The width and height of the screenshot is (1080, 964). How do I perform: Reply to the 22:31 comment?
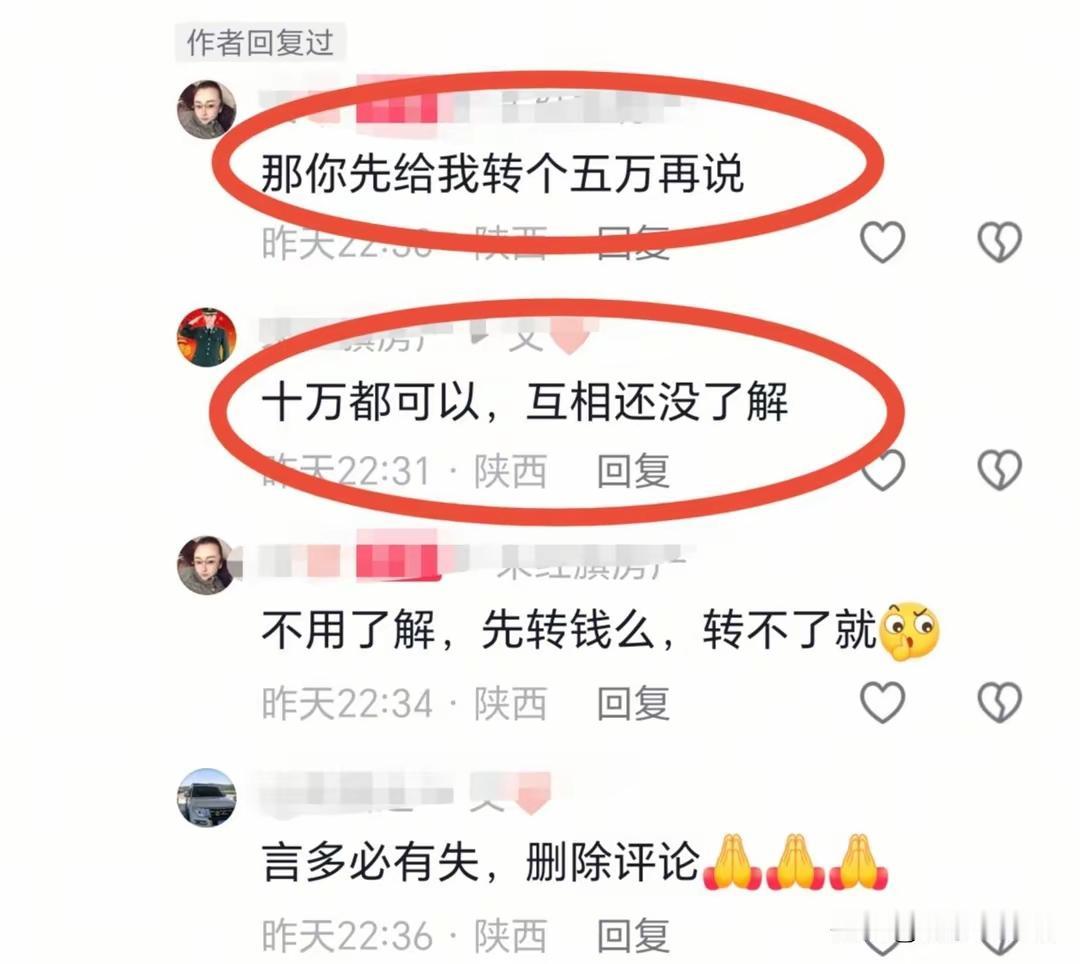click(x=633, y=472)
